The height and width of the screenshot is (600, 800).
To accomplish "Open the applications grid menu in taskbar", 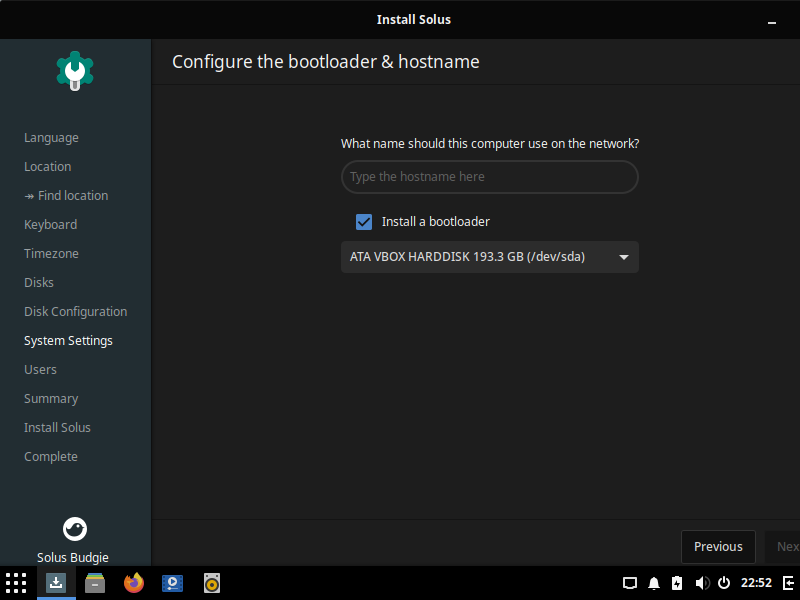I will pyautogui.click(x=16, y=583).
